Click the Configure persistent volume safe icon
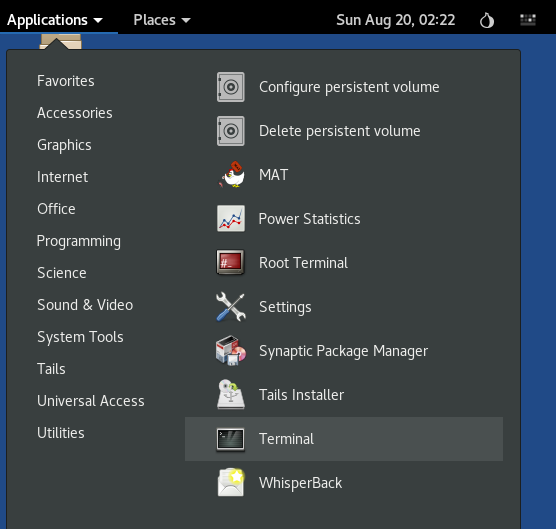 tap(230, 87)
